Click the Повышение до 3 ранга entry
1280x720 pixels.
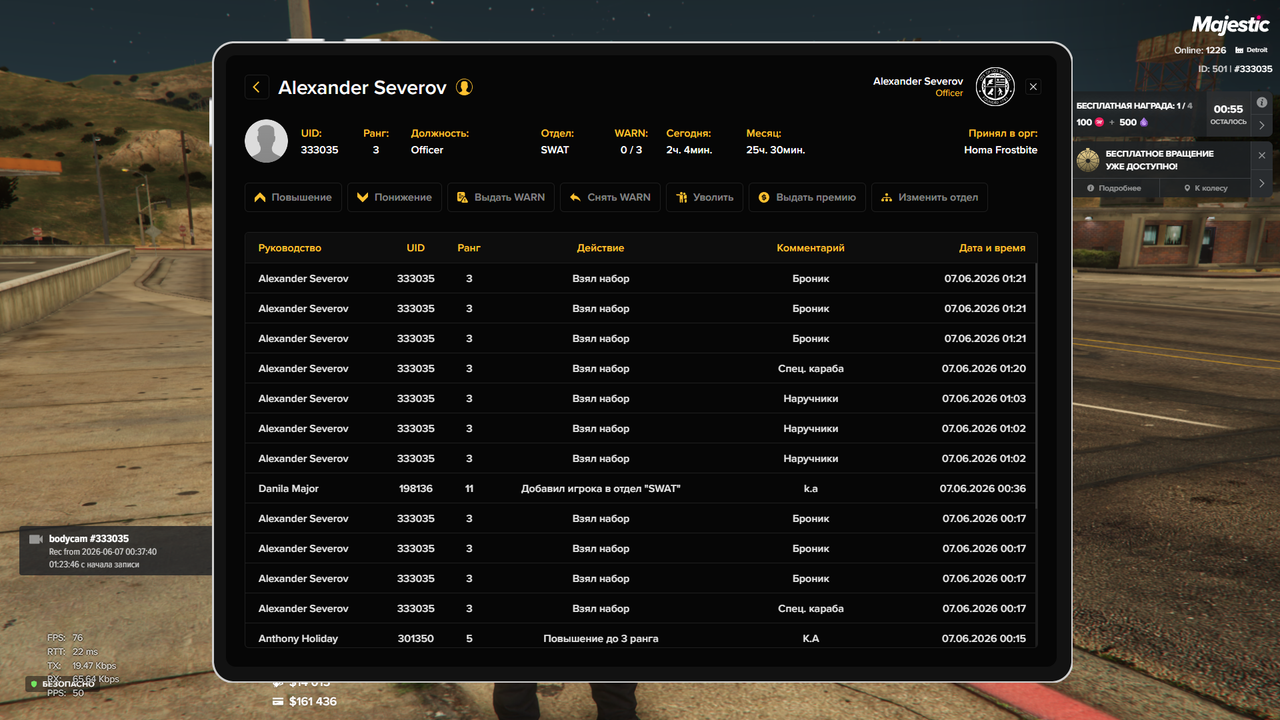point(601,639)
